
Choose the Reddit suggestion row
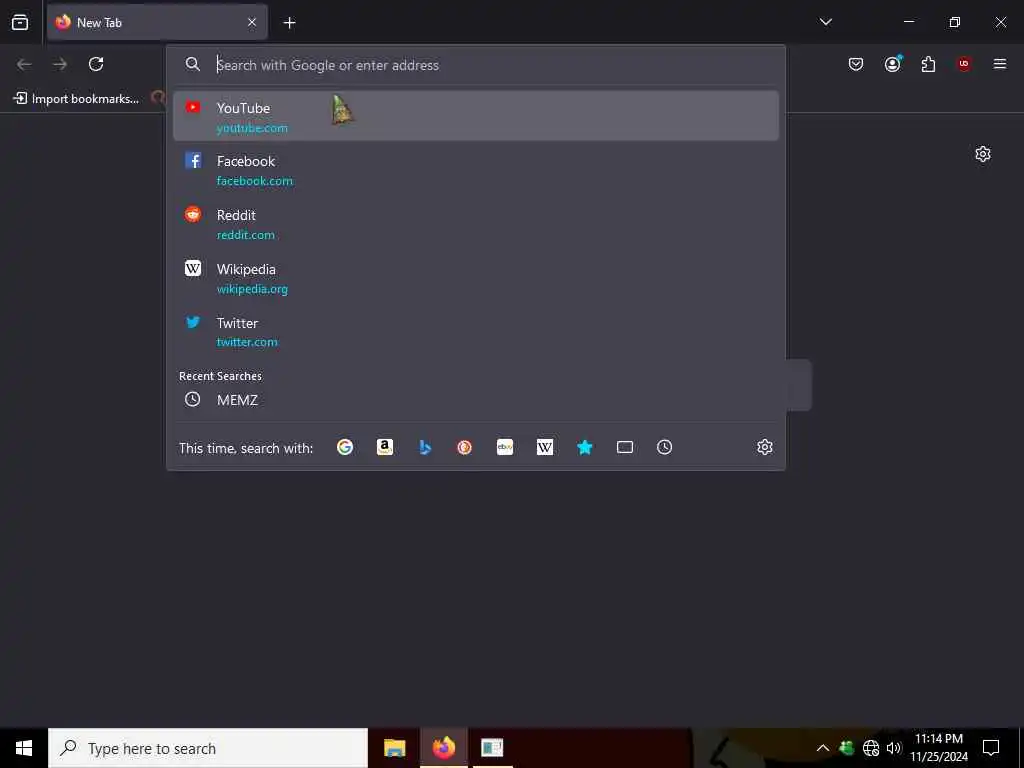point(475,224)
